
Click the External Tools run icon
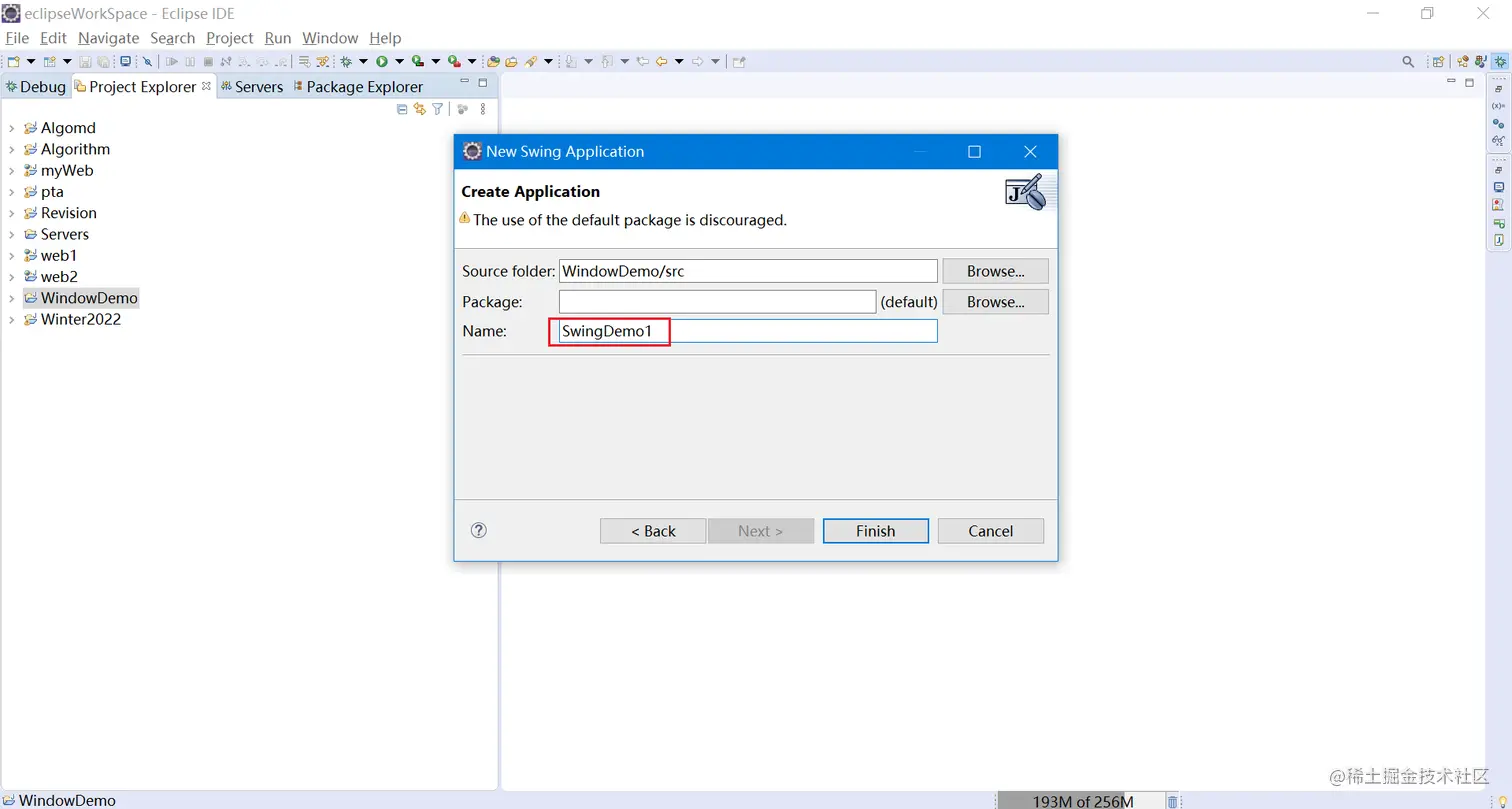coord(453,61)
